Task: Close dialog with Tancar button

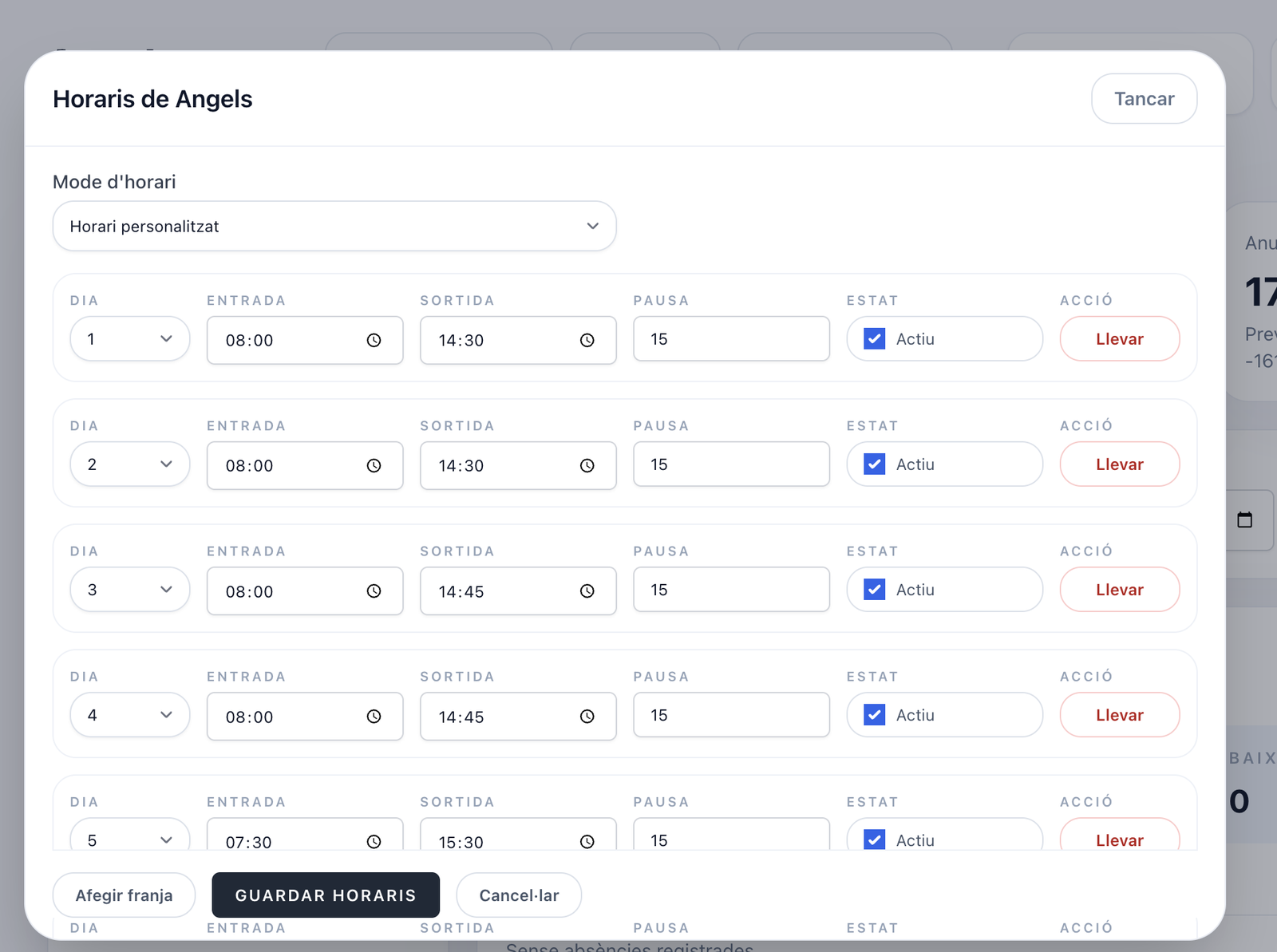Action: click(1144, 99)
